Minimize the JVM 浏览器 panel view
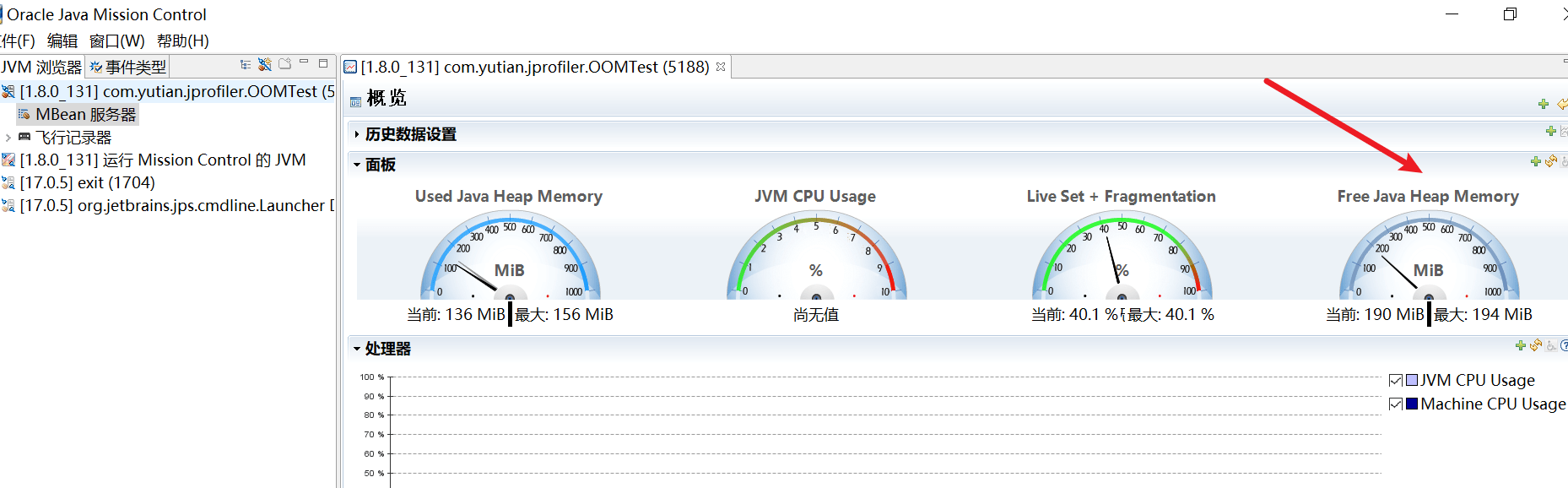This screenshot has width=1568, height=488. (x=304, y=63)
